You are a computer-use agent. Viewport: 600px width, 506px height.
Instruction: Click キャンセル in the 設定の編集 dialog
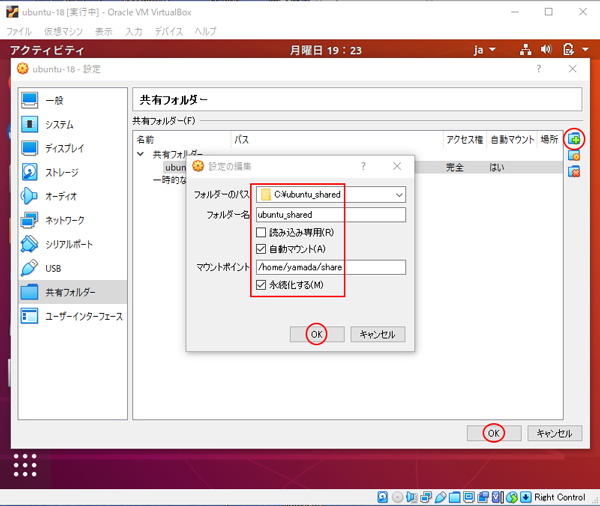pyautogui.click(x=378, y=335)
